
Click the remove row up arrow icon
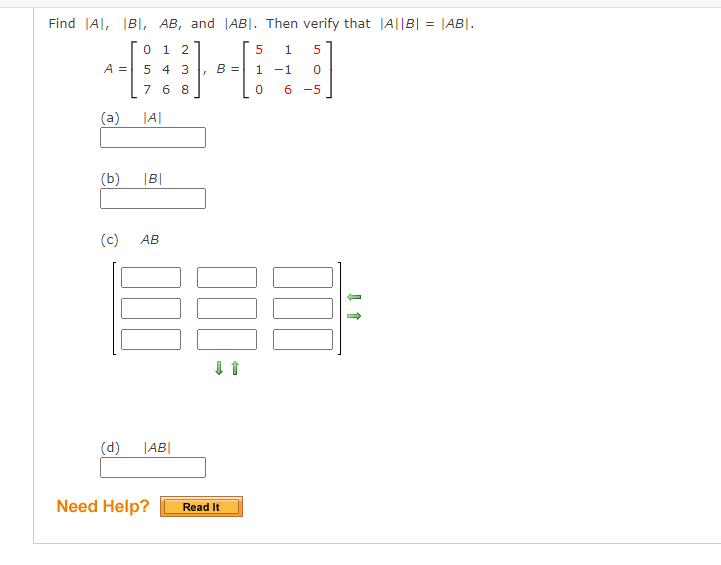pyautogui.click(x=235, y=368)
